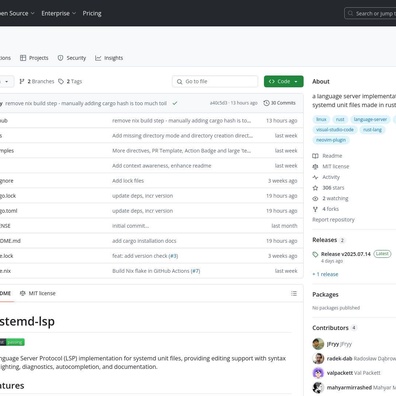The image size is (396, 396).
Task: Open contributor valpackett profile
Action: 339,373
